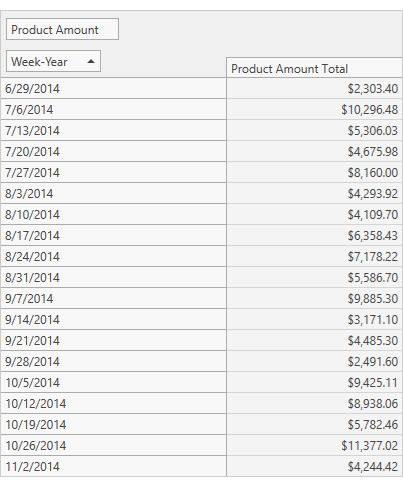Select the 9/28/2014 row header
This screenshot has height=487, width=403.
click(x=113, y=361)
